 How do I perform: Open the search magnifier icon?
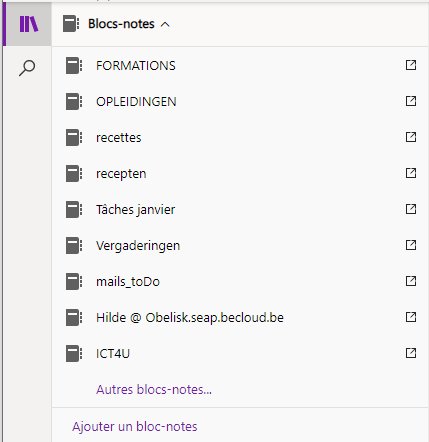tap(27, 68)
